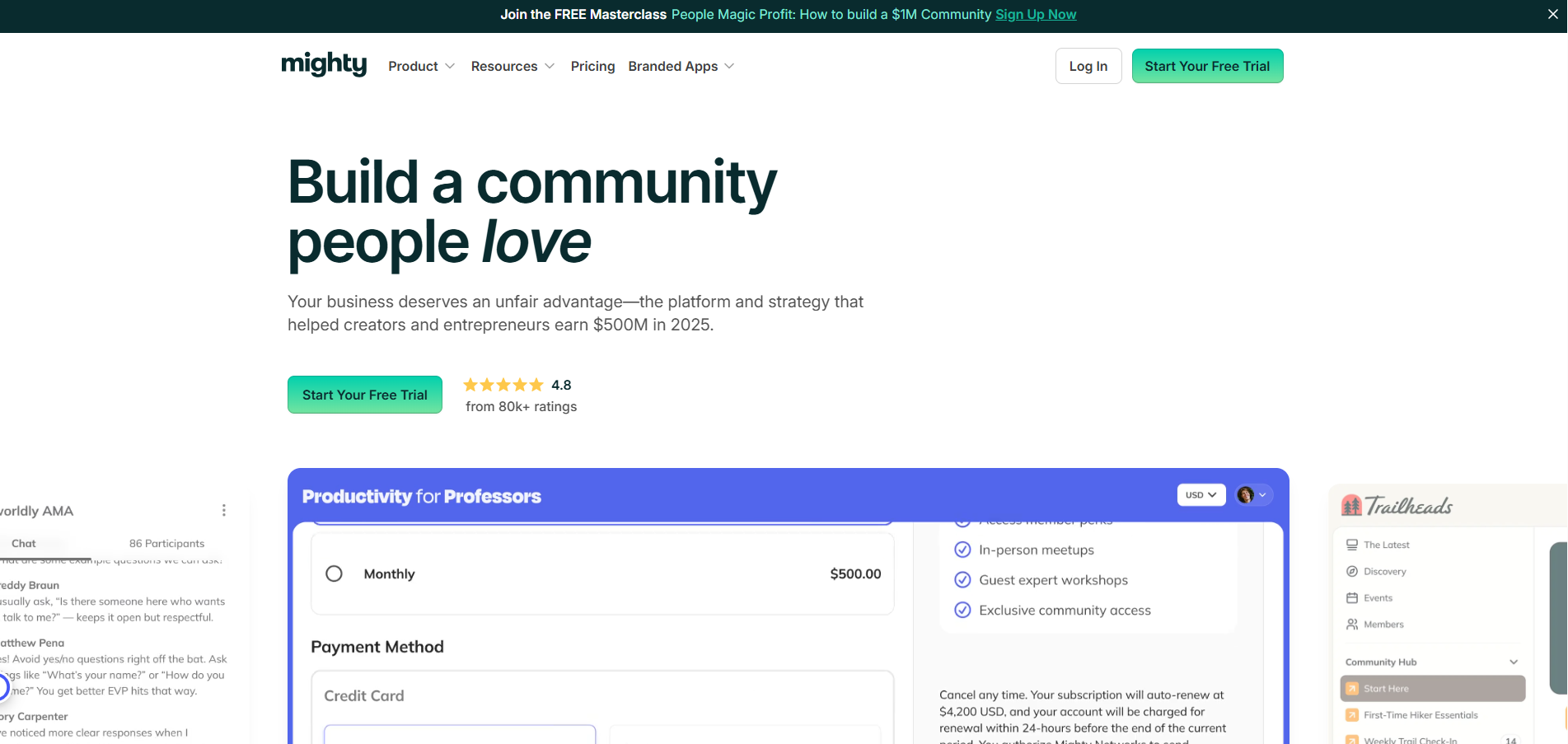Click the Exclusive community access check icon
This screenshot has height=744, width=1568.
(962, 610)
